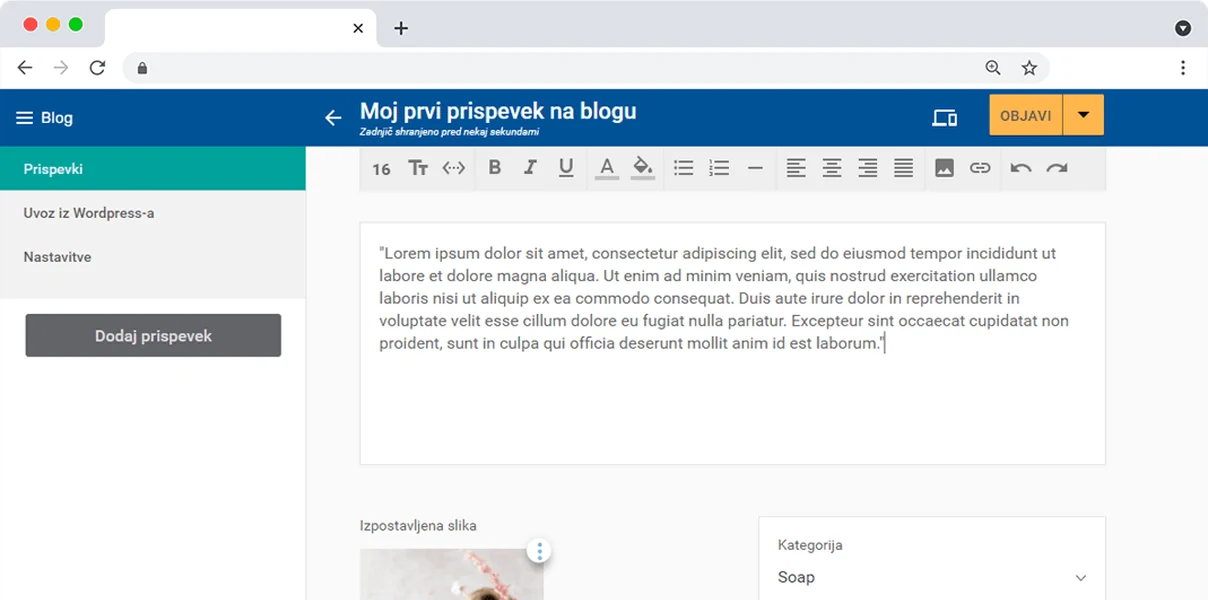1208x600 pixels.
Task: Click the Dodaj prispevek button
Action: [153, 336]
